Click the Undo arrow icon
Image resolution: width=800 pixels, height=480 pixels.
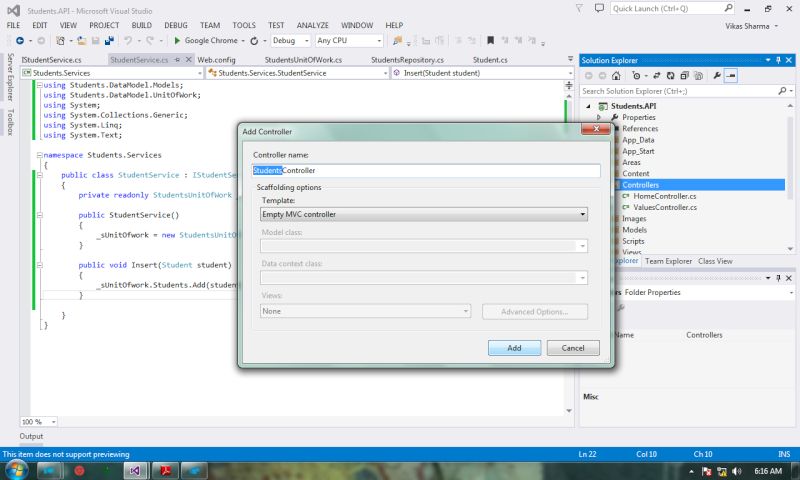pos(128,40)
